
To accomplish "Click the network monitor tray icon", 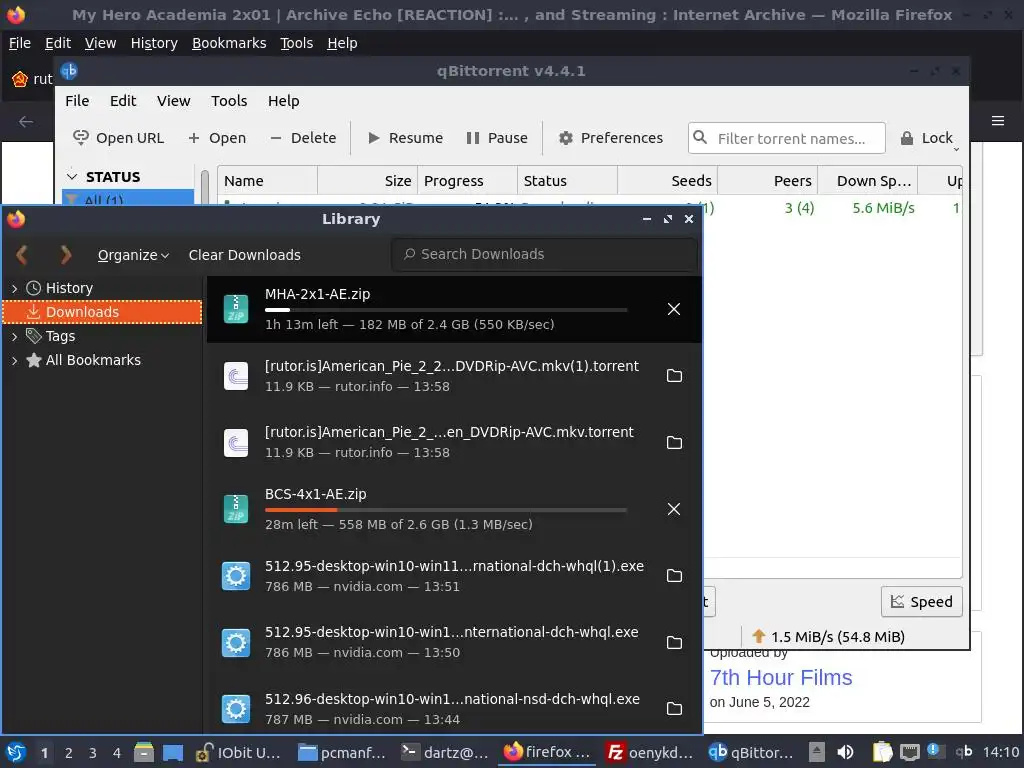I will (x=909, y=752).
